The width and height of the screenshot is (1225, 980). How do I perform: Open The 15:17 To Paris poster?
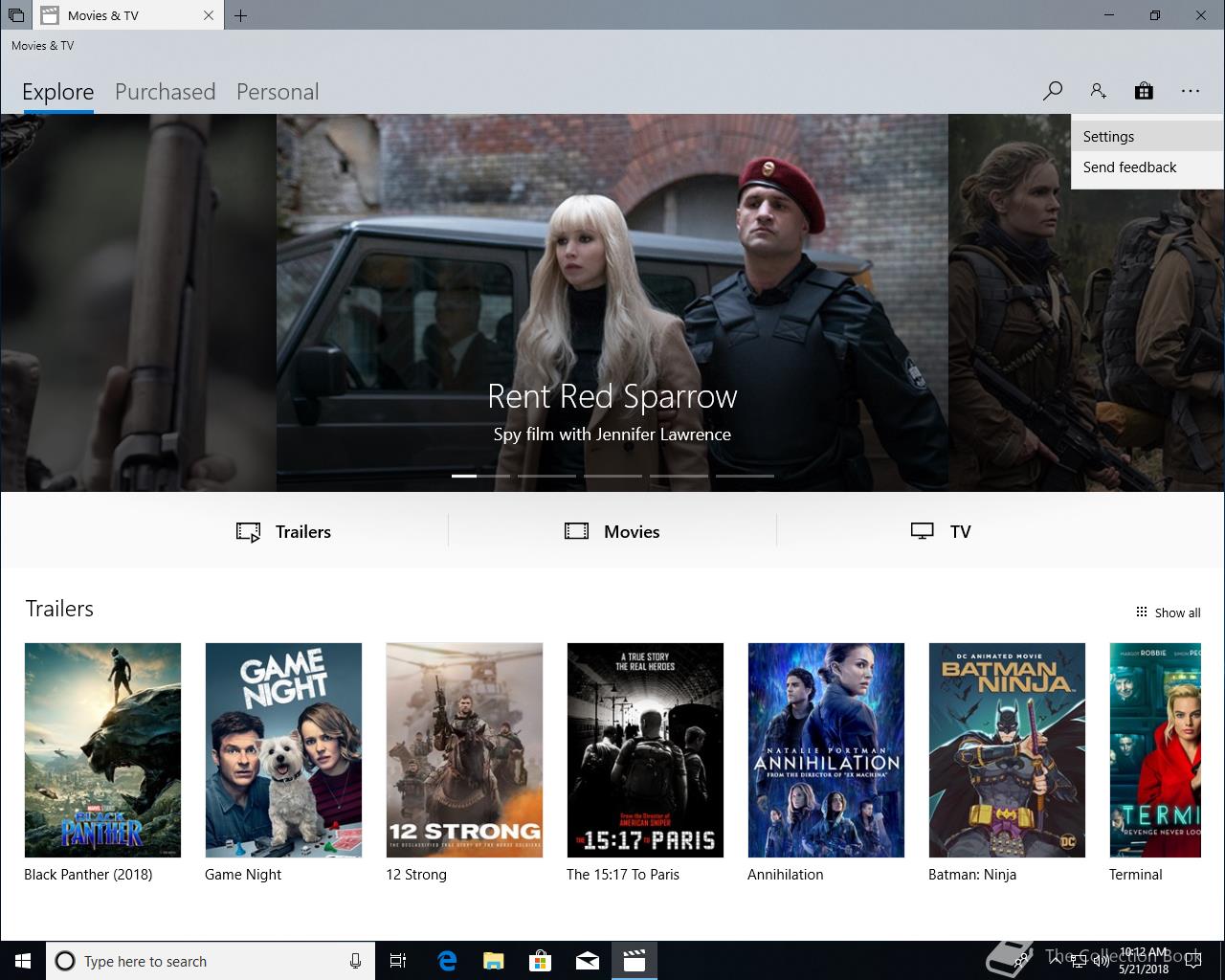(x=645, y=750)
